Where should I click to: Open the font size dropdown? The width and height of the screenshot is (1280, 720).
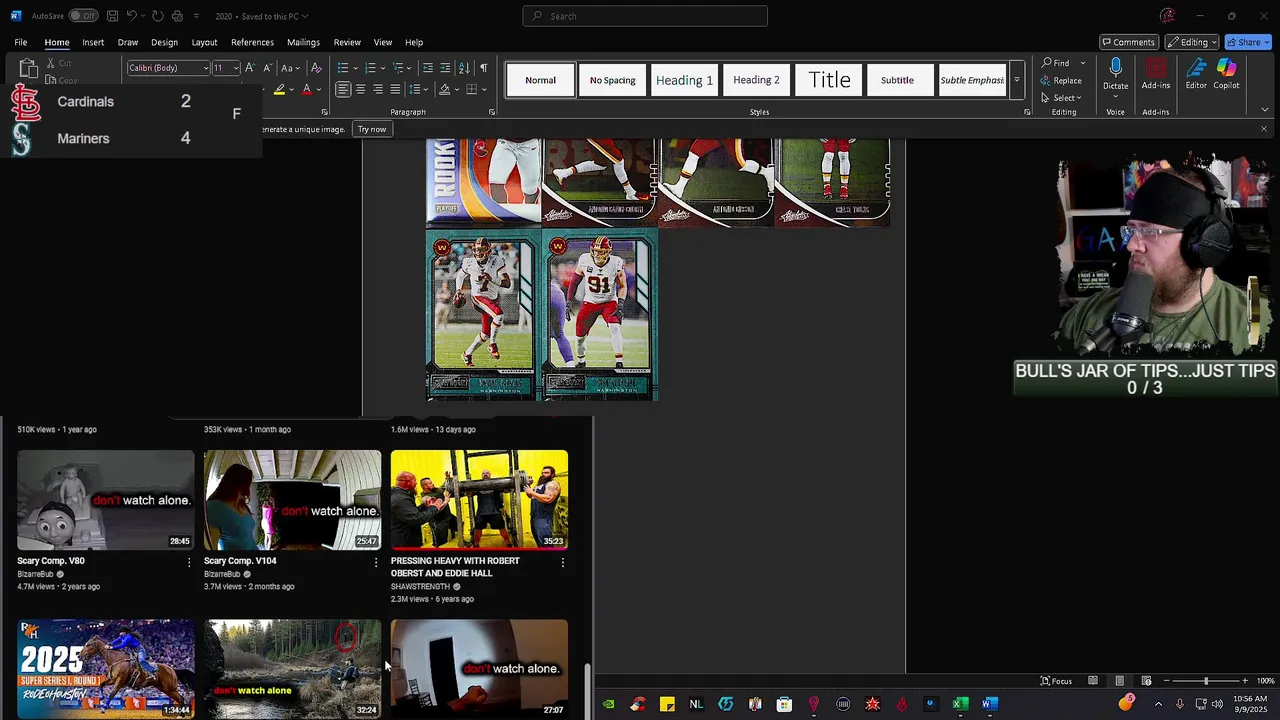tap(236, 68)
